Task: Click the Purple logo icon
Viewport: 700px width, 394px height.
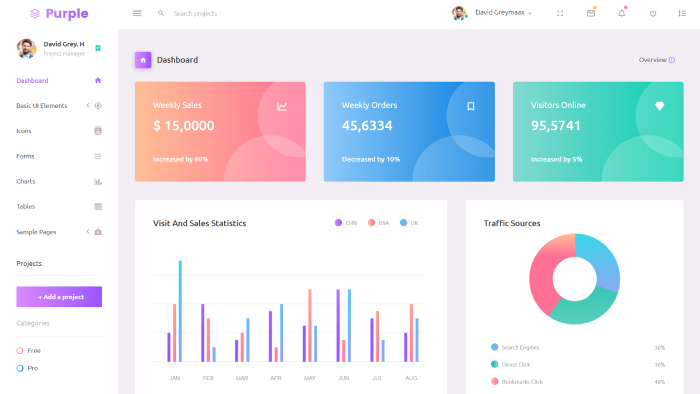Action: [x=35, y=14]
